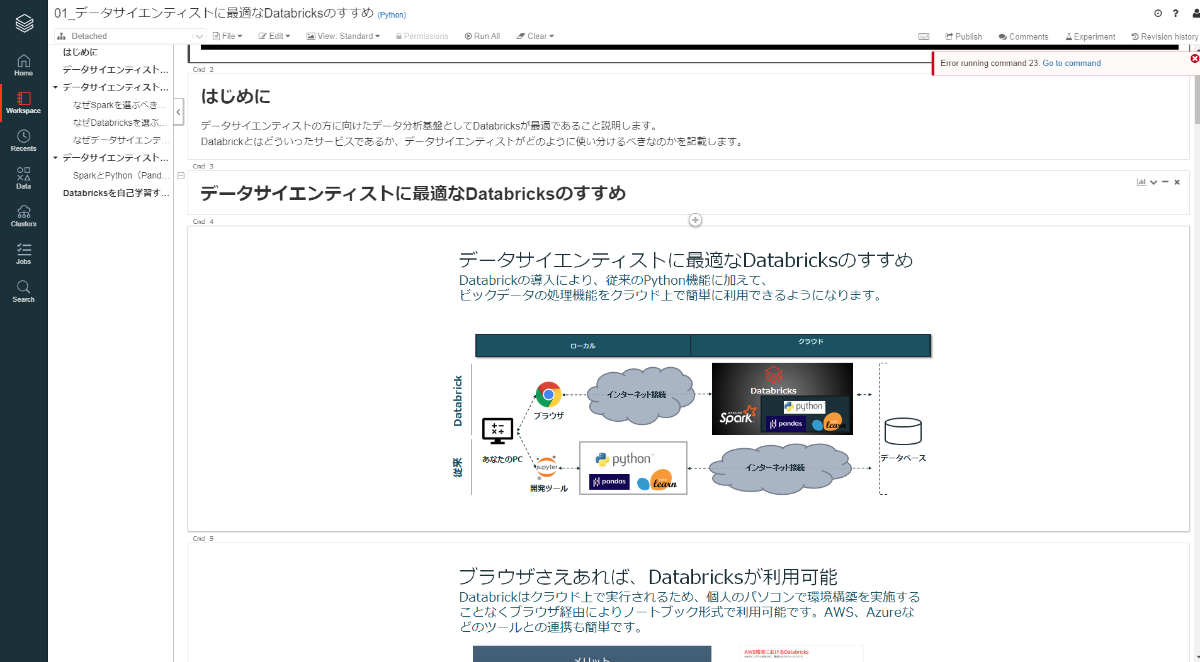Open Clusters in the sidebar
Screen dimensions: 1200x662
pyautogui.click(x=24, y=215)
